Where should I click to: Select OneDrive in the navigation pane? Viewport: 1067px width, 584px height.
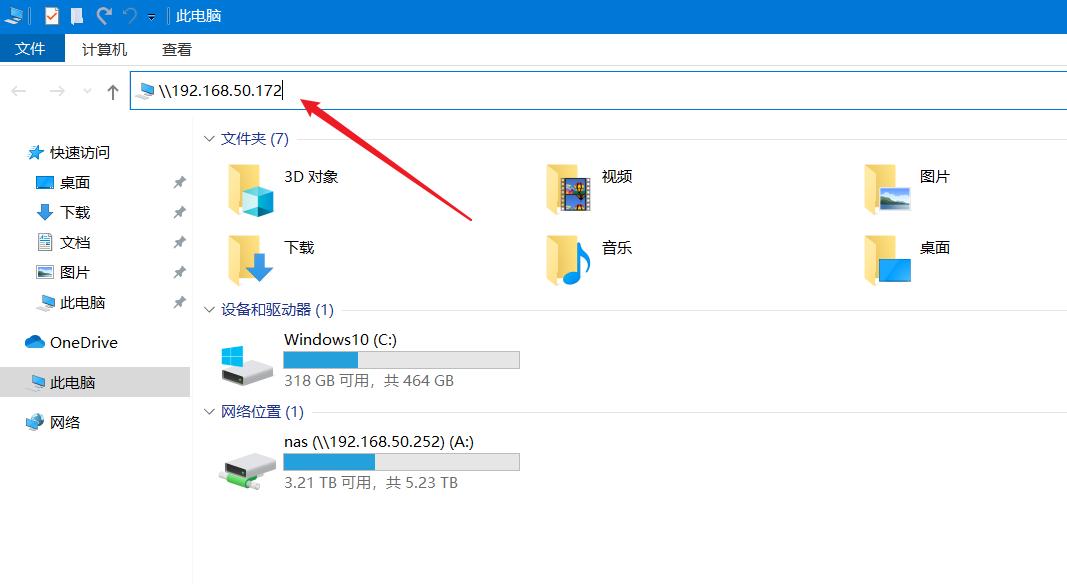coord(83,342)
